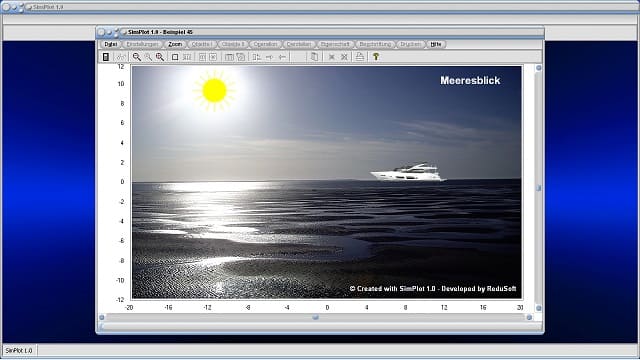Open the Hilfe menu
640x360 pixels.
[436, 44]
